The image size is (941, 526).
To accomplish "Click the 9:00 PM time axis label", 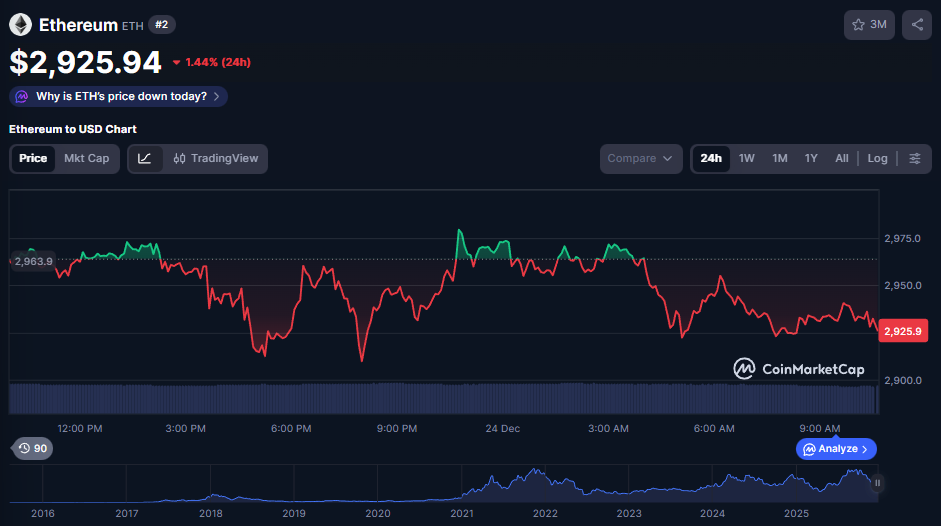I will pyautogui.click(x=397, y=429).
